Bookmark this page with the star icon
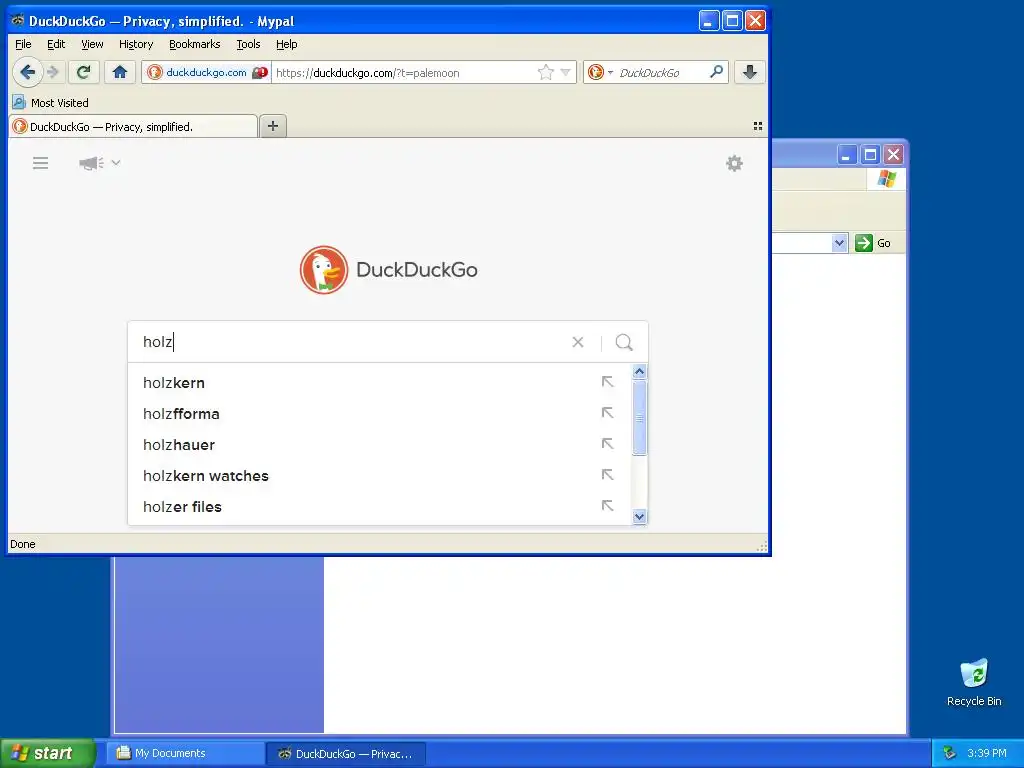 545,72
